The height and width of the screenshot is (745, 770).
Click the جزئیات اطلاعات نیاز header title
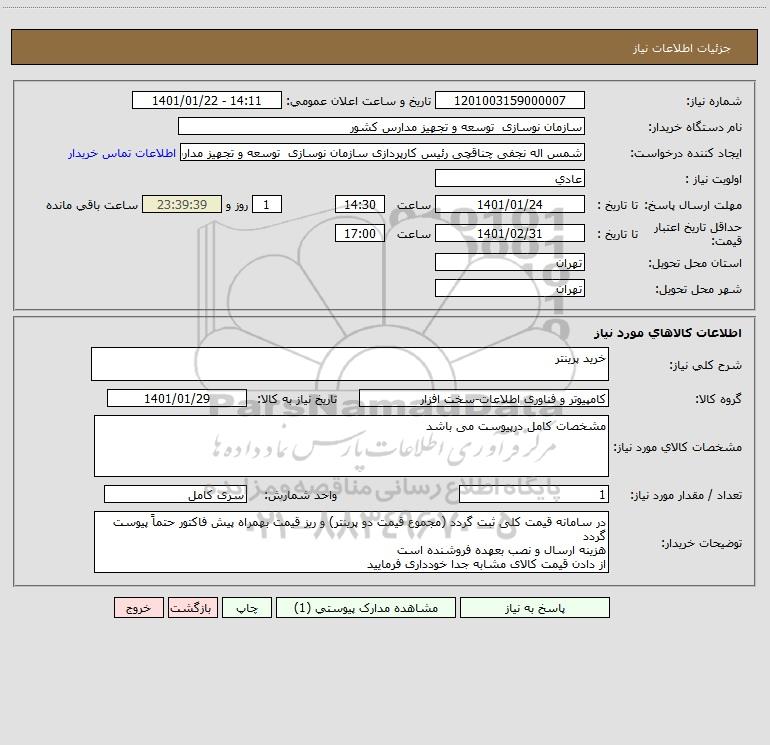pos(681,48)
